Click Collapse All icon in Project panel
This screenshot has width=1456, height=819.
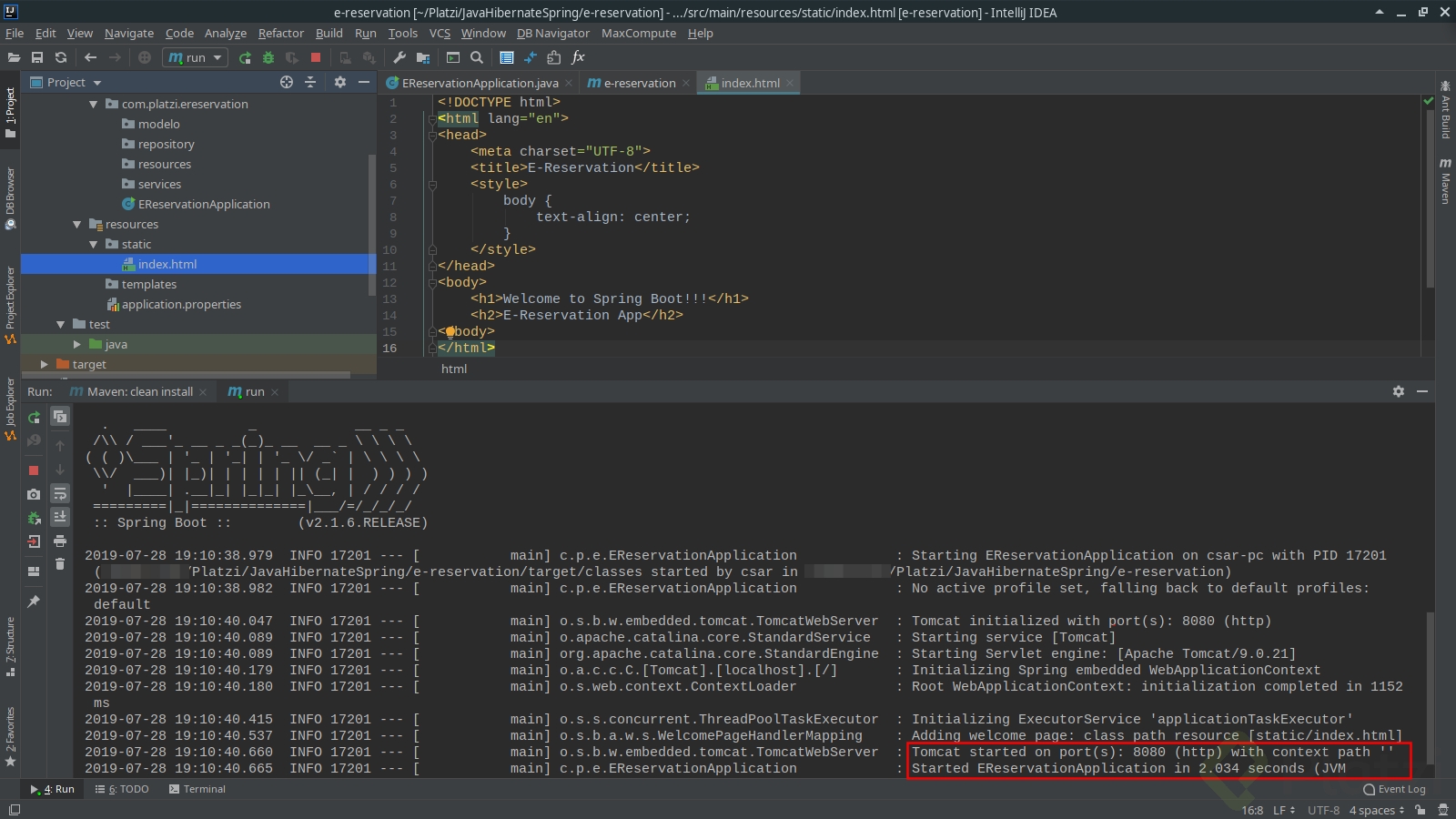310,82
